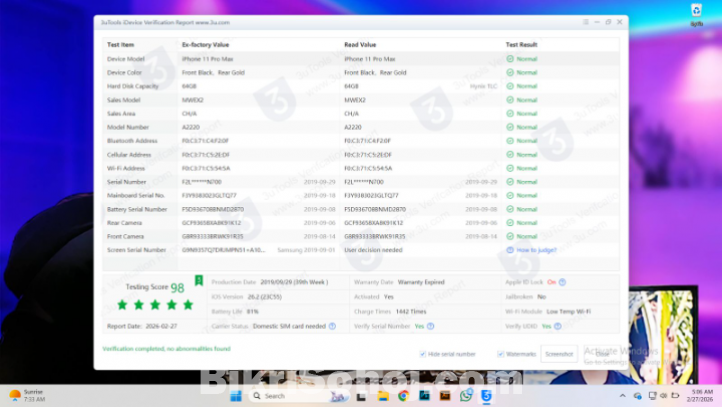
Task: Open the report window title bar menu
Action: (x=159, y=23)
